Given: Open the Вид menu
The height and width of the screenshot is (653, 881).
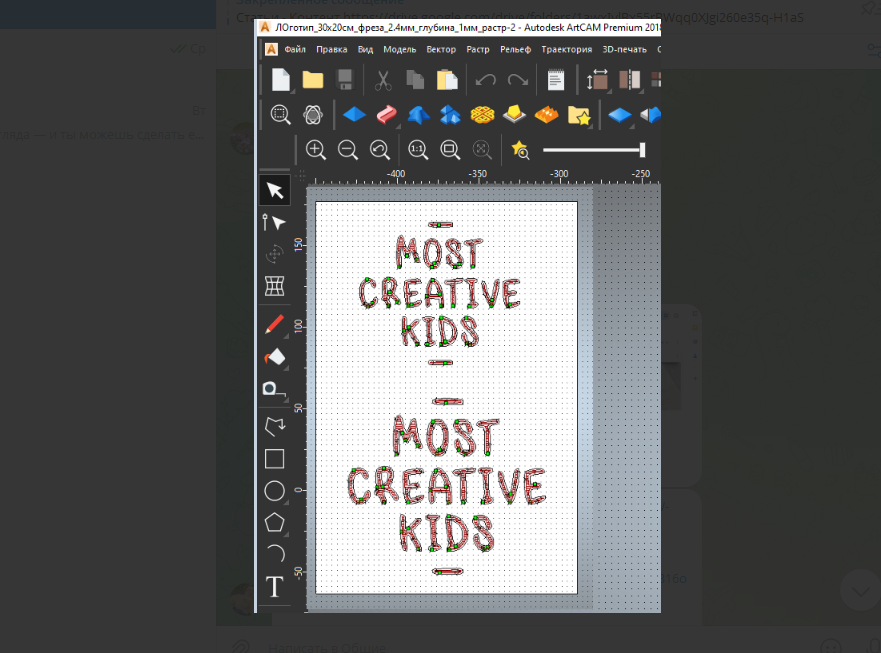Looking at the screenshot, I should pyautogui.click(x=365, y=49).
